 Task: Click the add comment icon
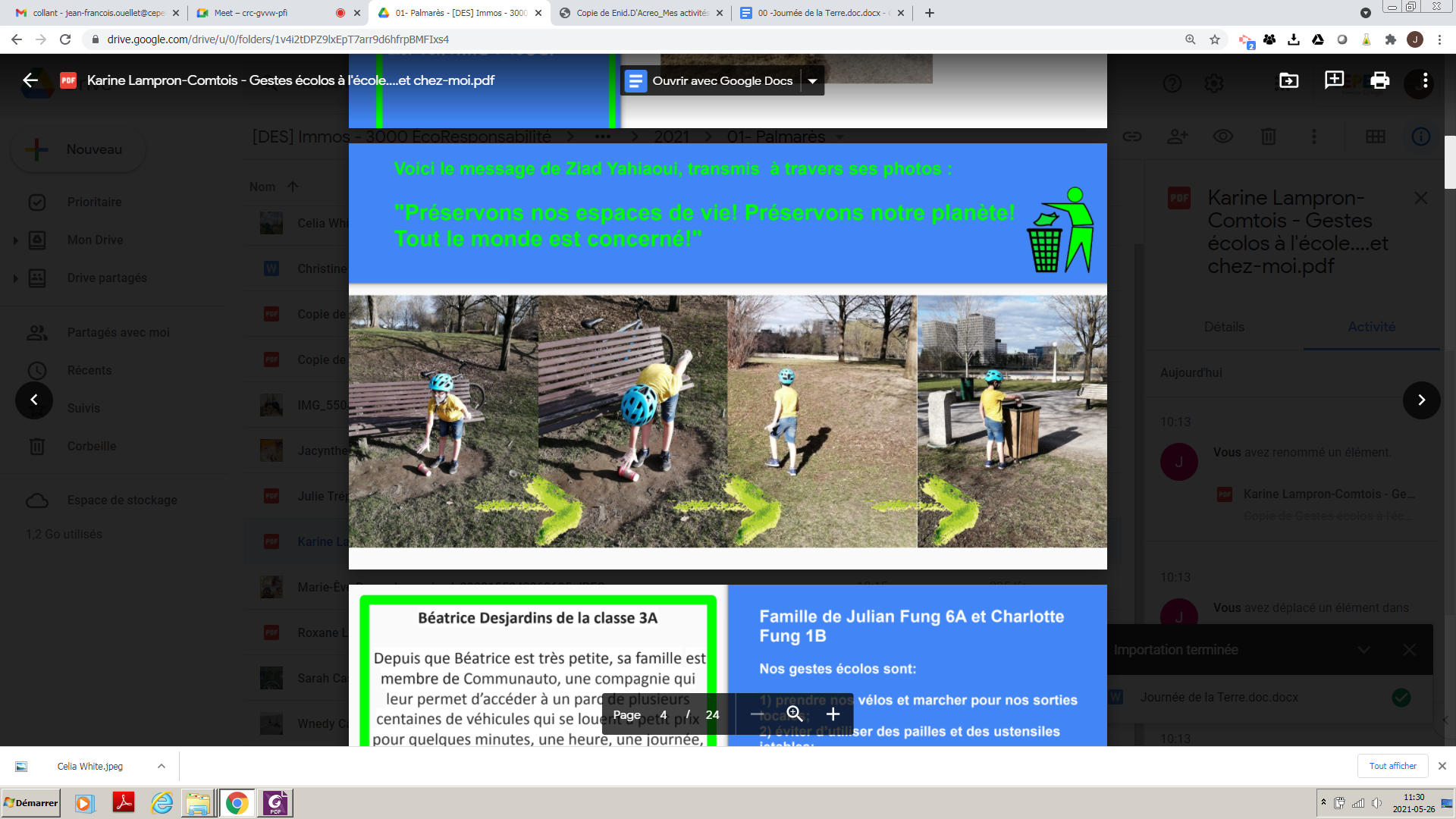tap(1334, 80)
